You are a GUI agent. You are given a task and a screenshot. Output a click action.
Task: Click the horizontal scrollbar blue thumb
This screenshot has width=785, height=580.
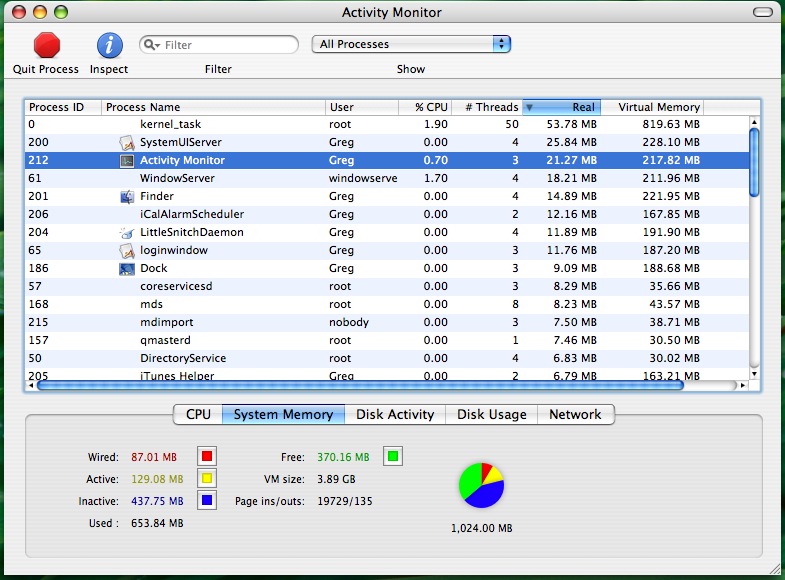coord(360,385)
